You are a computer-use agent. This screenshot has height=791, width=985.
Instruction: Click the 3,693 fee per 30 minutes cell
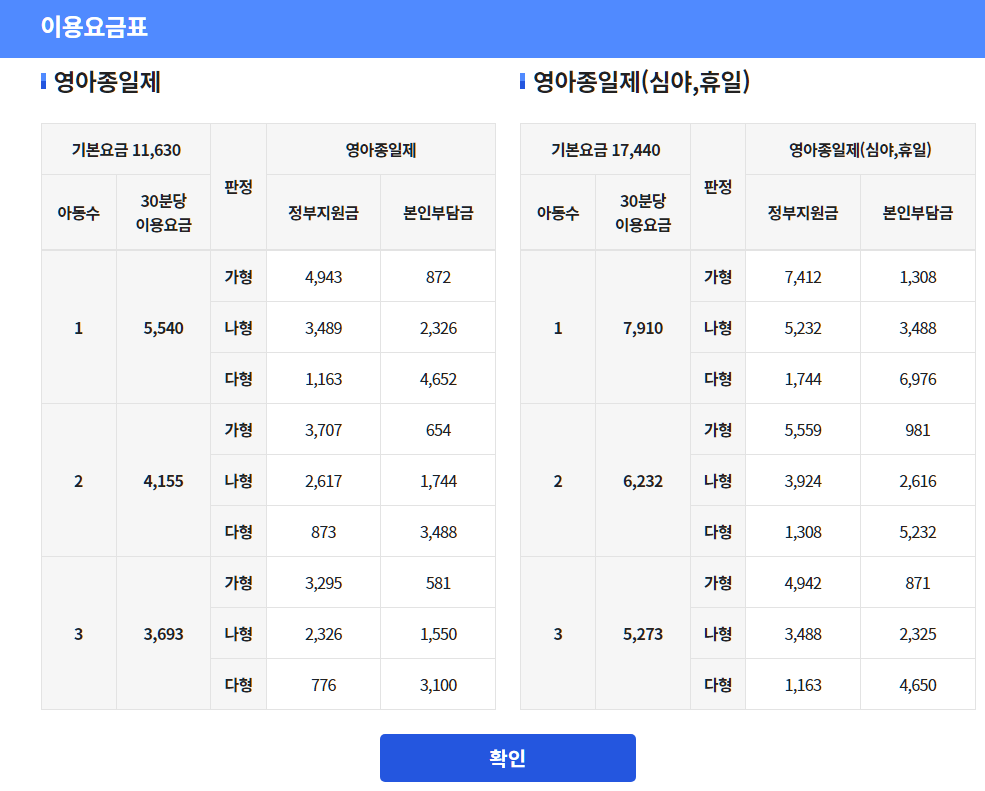coord(163,633)
